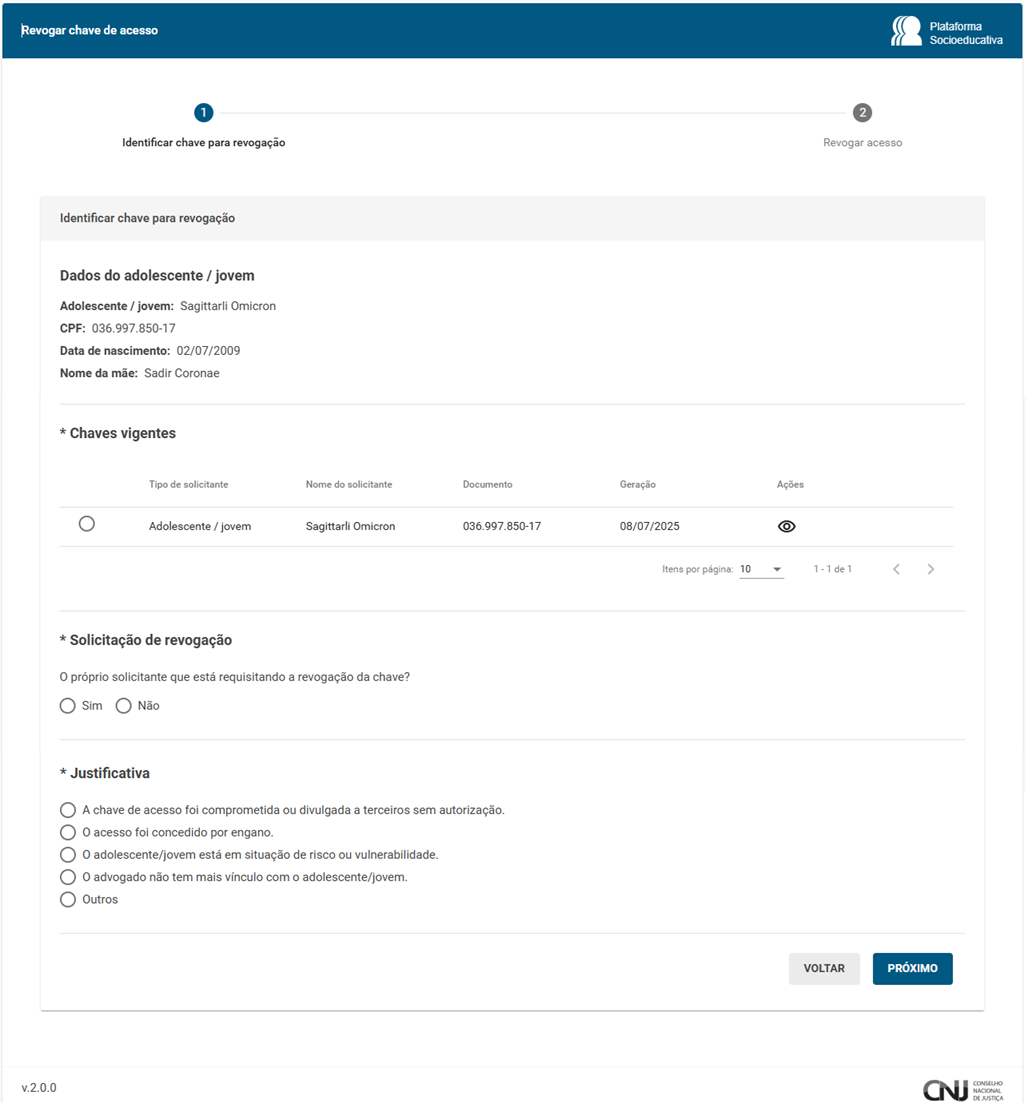Click the Plataforma Socioeducativa logo
This screenshot has height=1115, width=1028.
[945, 32]
